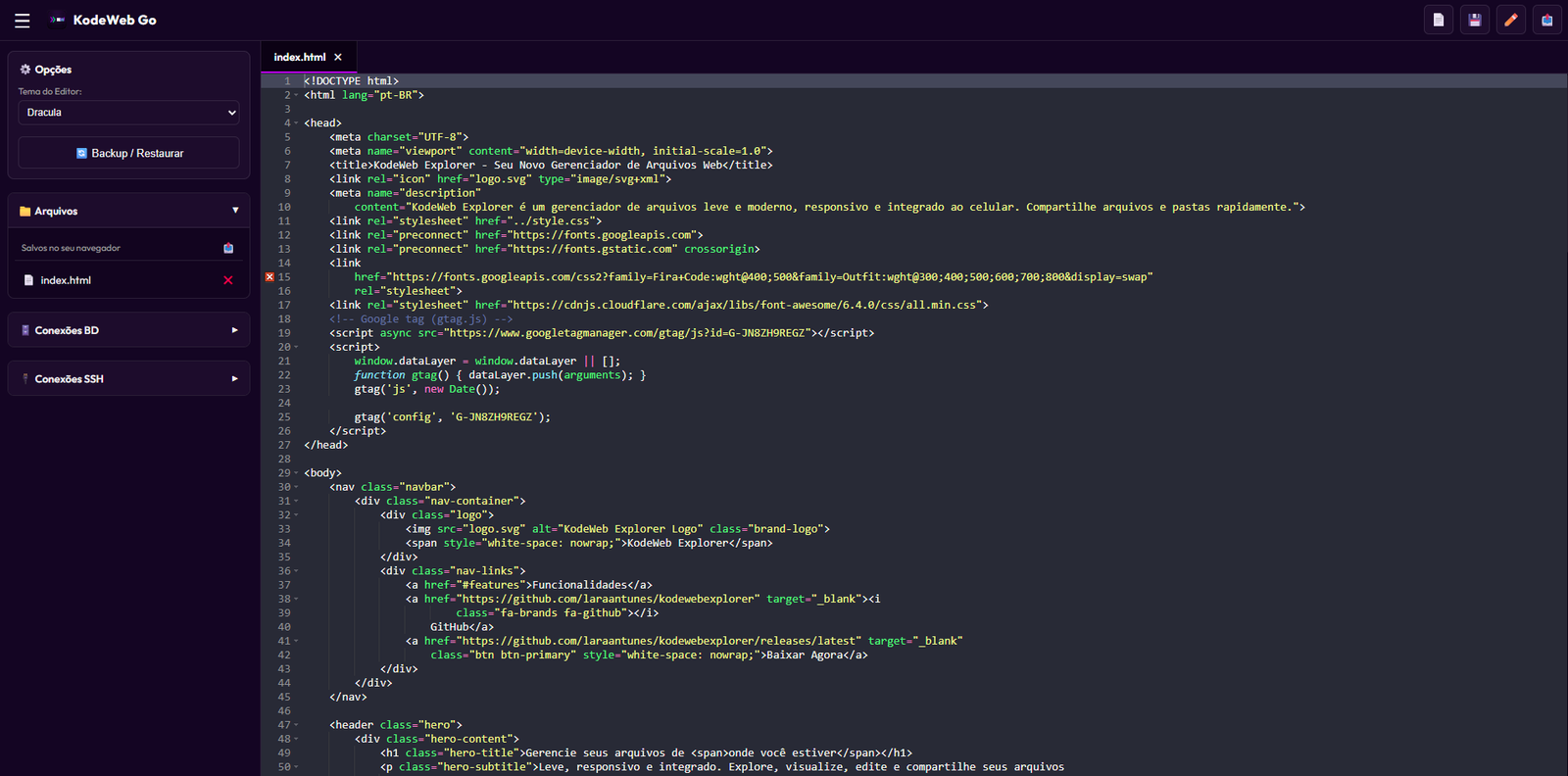1568x776 pixels.
Task: Click line number 33 in the gutter
Action: pyautogui.click(x=284, y=529)
